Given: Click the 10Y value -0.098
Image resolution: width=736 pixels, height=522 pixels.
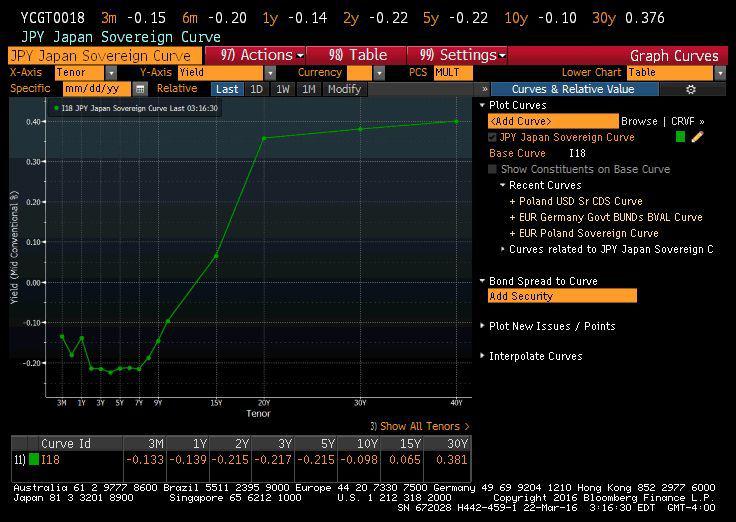Looking at the screenshot, I should (359, 460).
